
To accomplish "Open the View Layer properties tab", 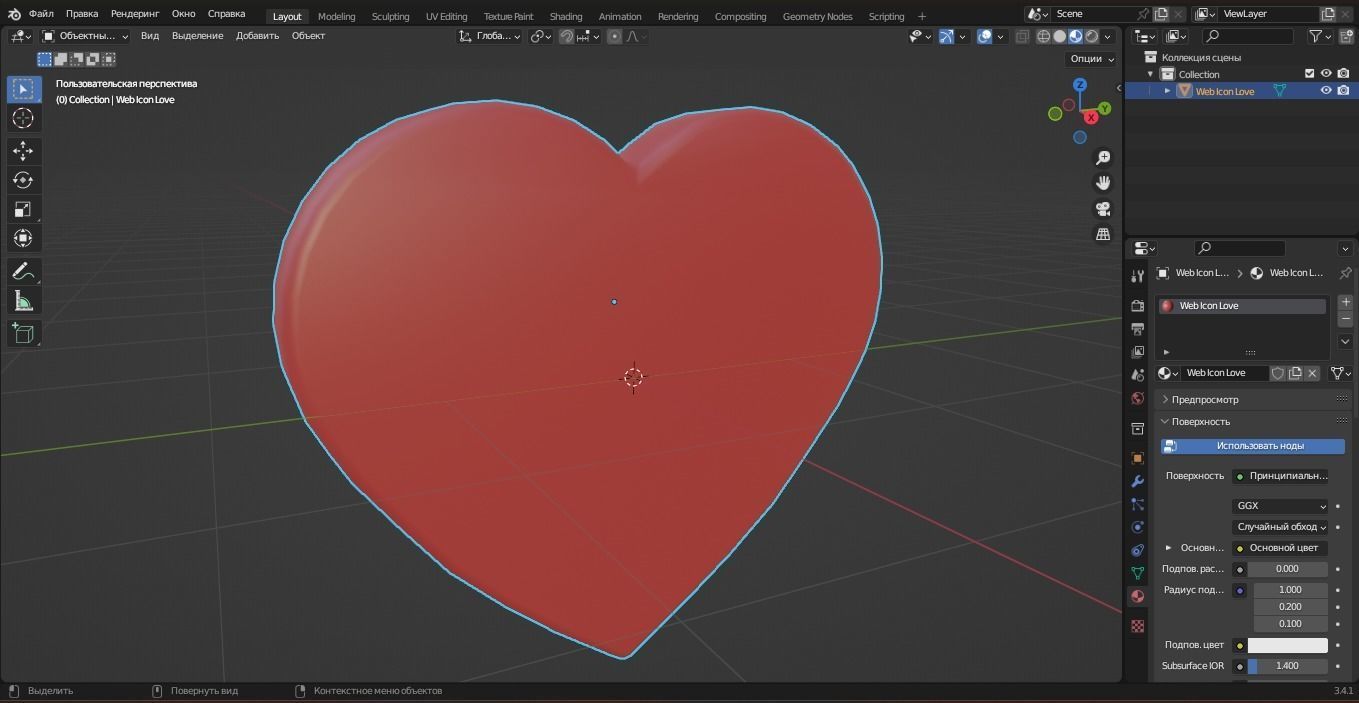I will point(1137,352).
